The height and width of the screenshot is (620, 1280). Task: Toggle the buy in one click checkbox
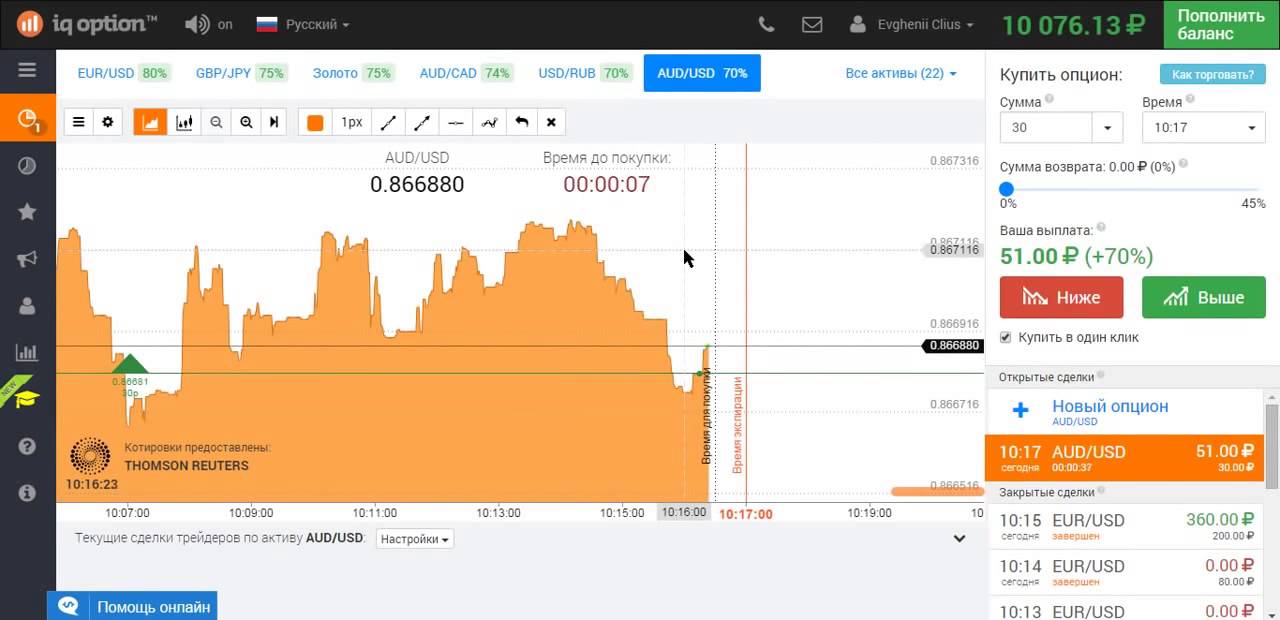pyautogui.click(x=1006, y=337)
